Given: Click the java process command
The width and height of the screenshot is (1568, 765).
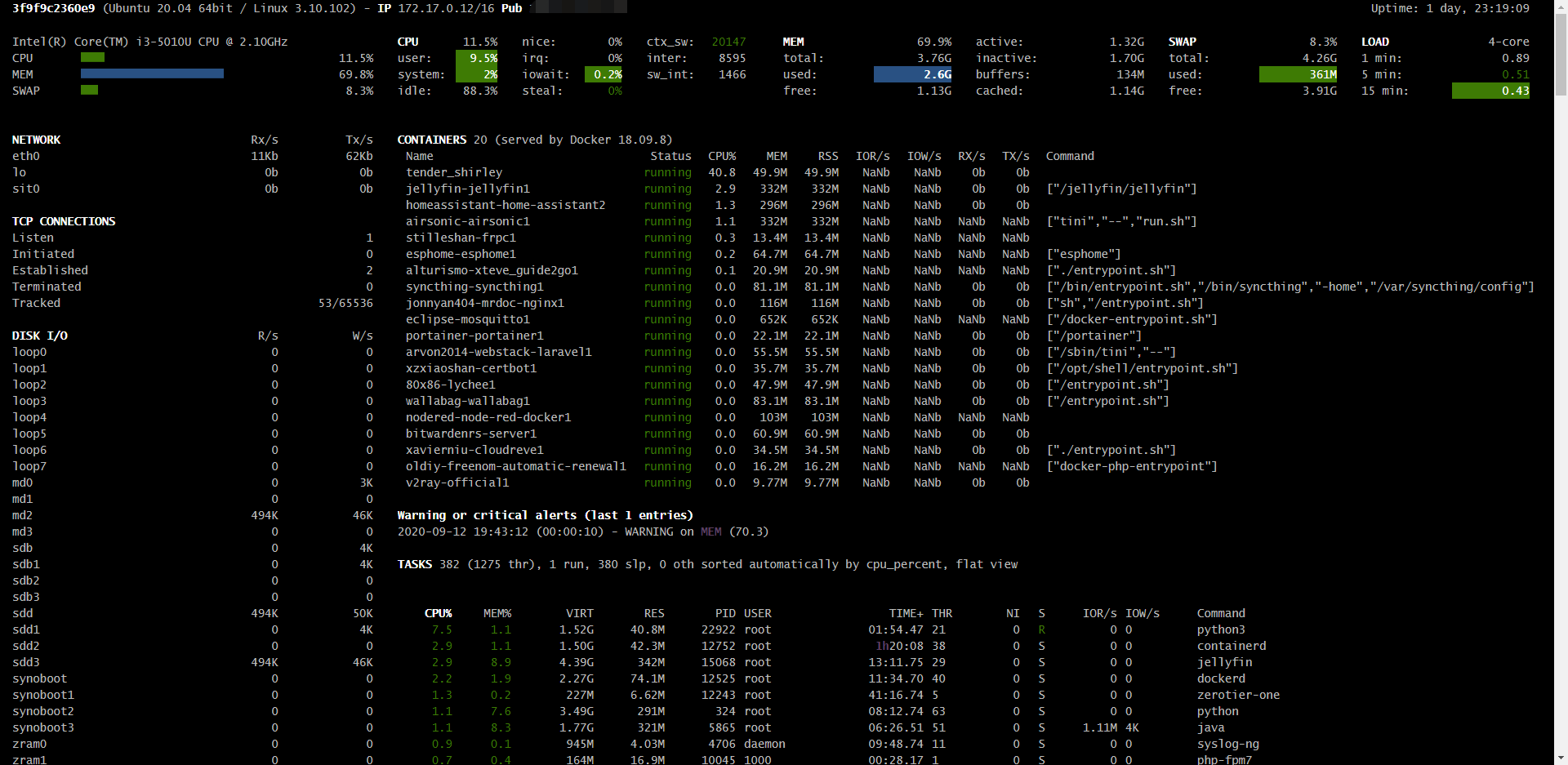Looking at the screenshot, I should click(1210, 727).
